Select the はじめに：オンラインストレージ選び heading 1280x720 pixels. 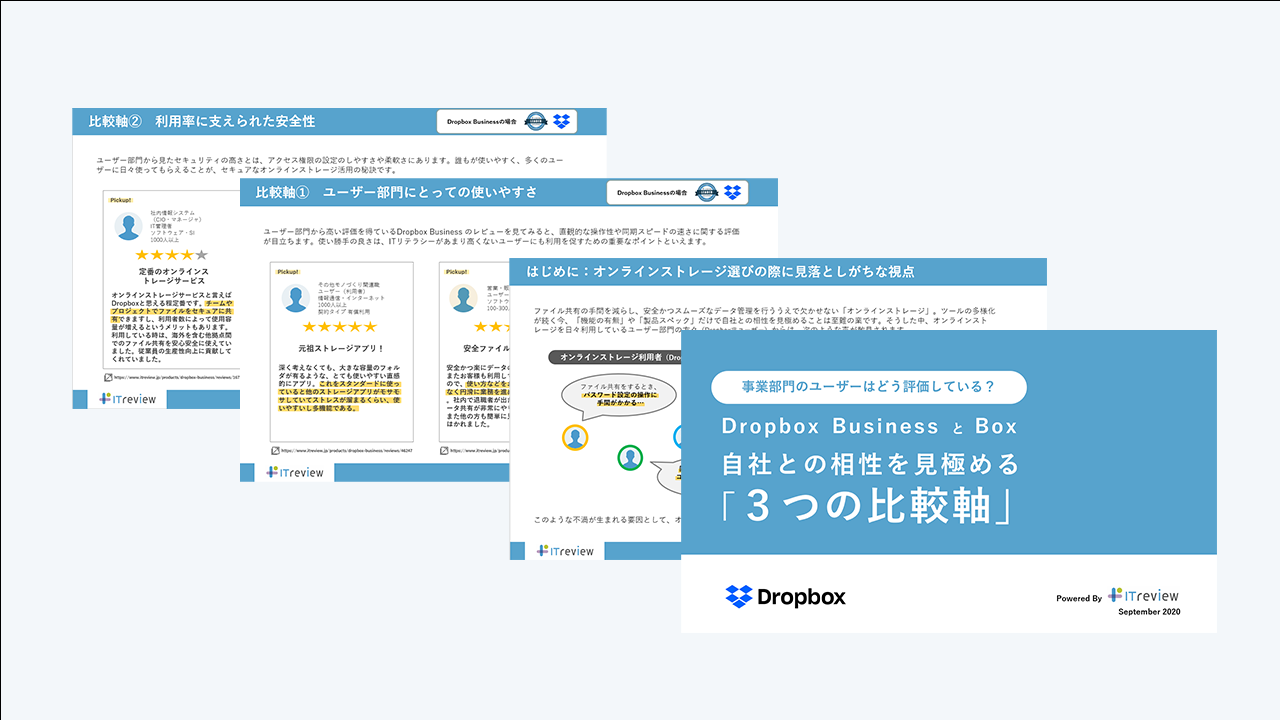click(720, 271)
